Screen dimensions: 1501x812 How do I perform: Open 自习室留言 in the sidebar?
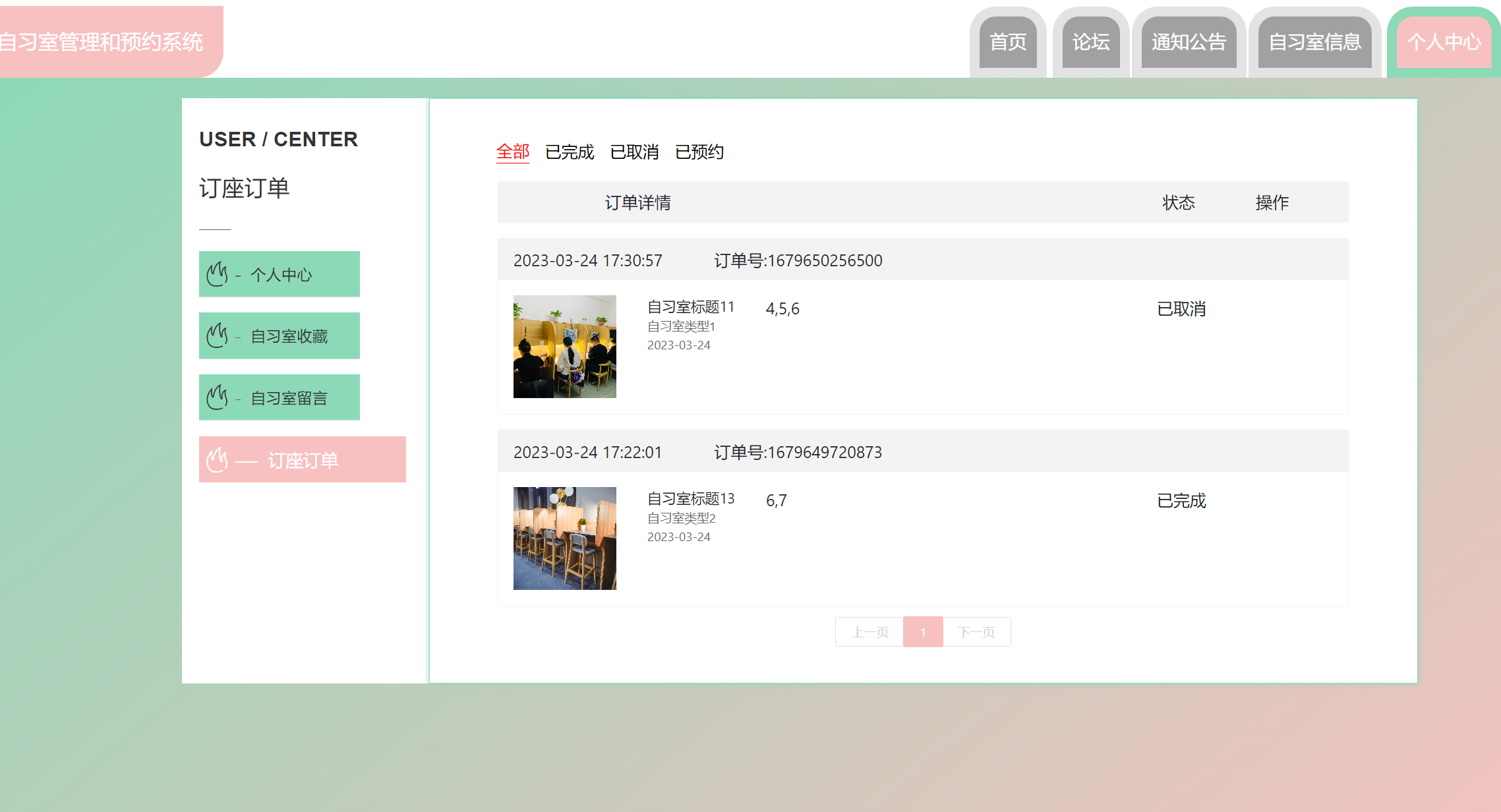pos(289,398)
